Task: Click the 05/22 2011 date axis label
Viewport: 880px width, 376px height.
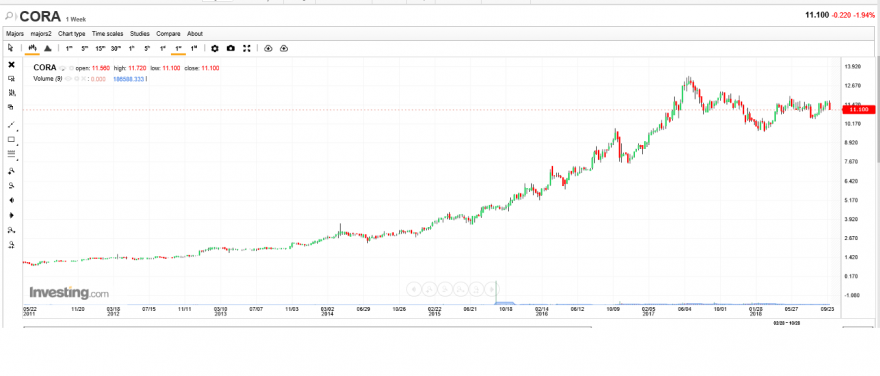Action: pos(29,311)
